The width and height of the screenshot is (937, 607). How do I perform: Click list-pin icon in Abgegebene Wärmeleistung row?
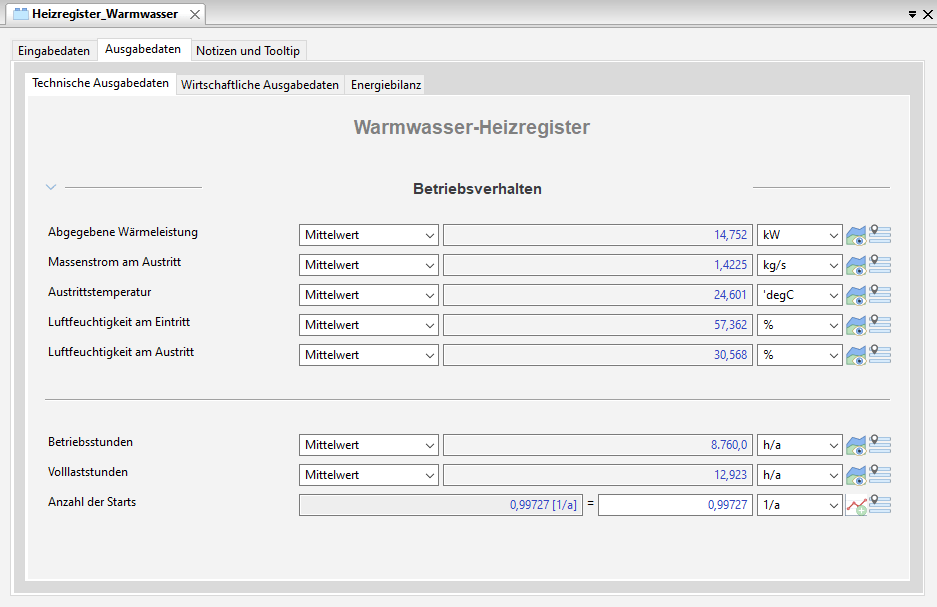pos(880,234)
